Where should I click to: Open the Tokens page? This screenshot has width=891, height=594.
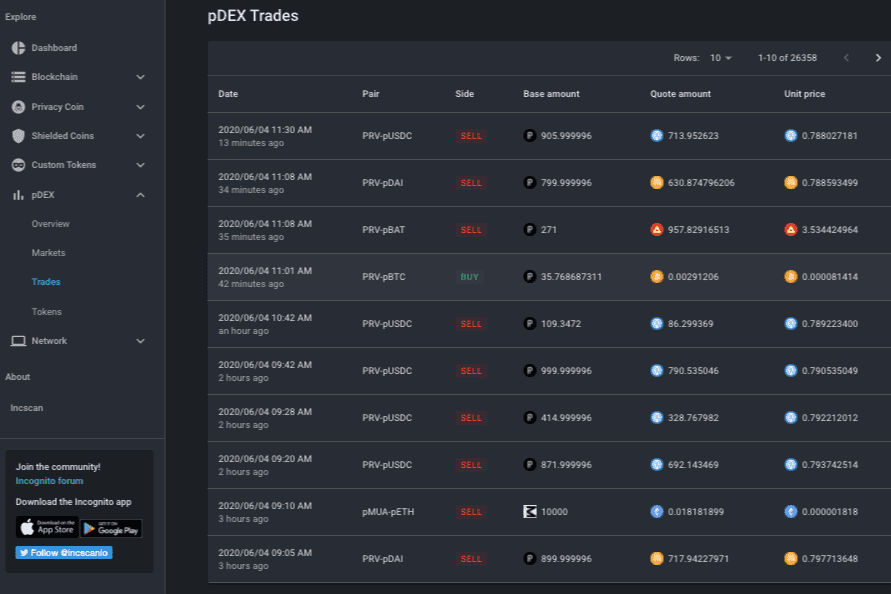click(x=48, y=311)
